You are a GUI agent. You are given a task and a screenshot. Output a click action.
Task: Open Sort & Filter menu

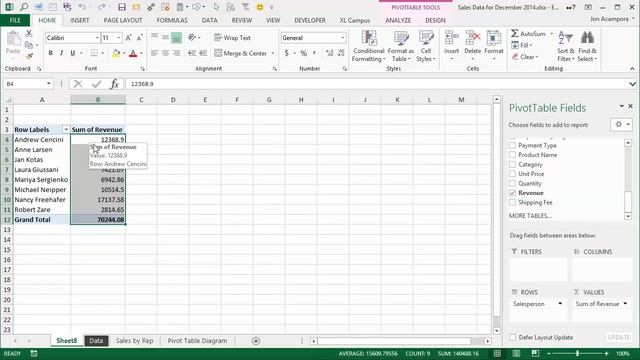click(566, 47)
